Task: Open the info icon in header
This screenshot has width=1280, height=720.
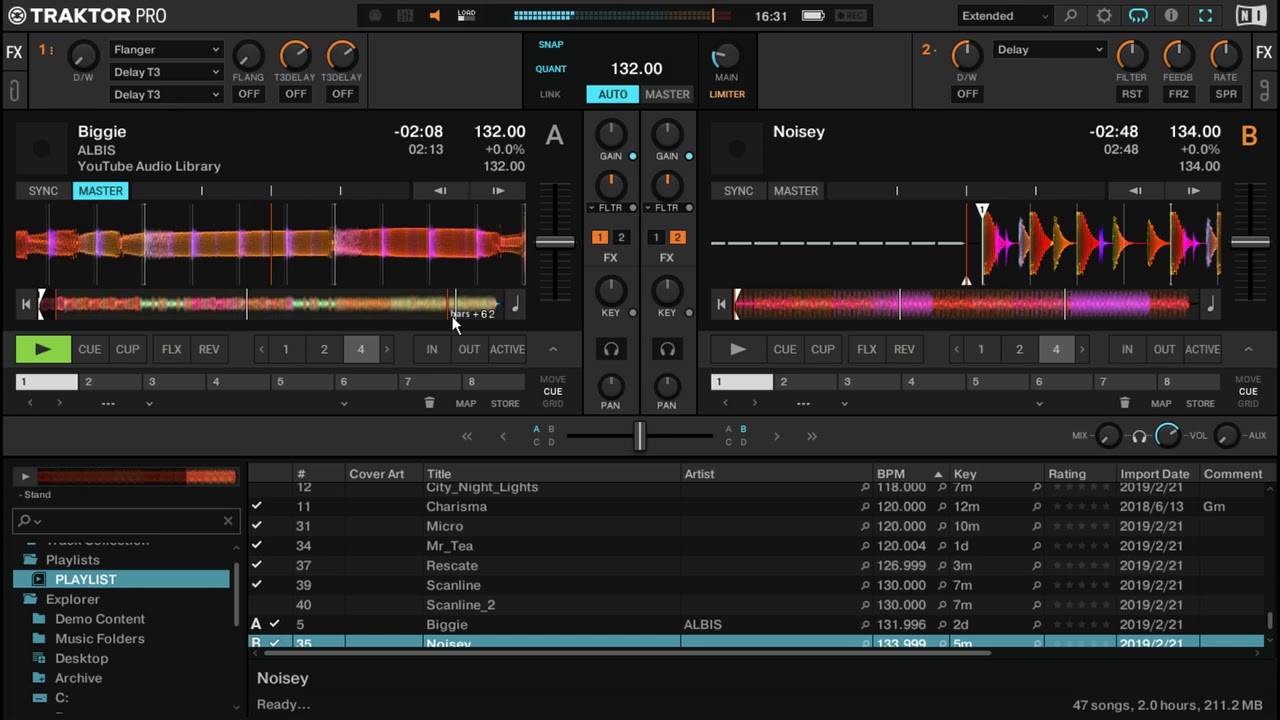Action: pos(1171,16)
